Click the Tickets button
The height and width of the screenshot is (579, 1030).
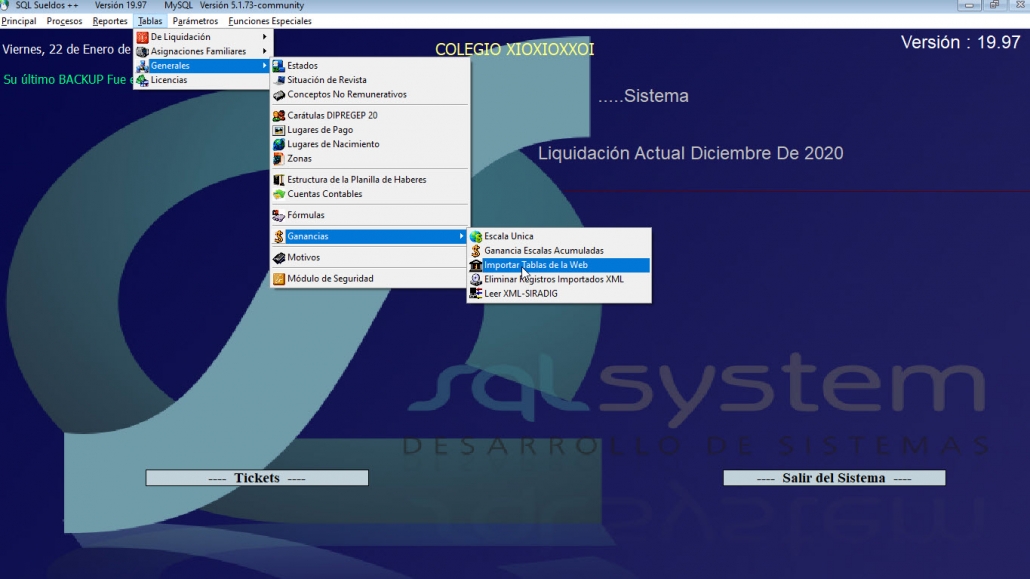click(x=257, y=478)
